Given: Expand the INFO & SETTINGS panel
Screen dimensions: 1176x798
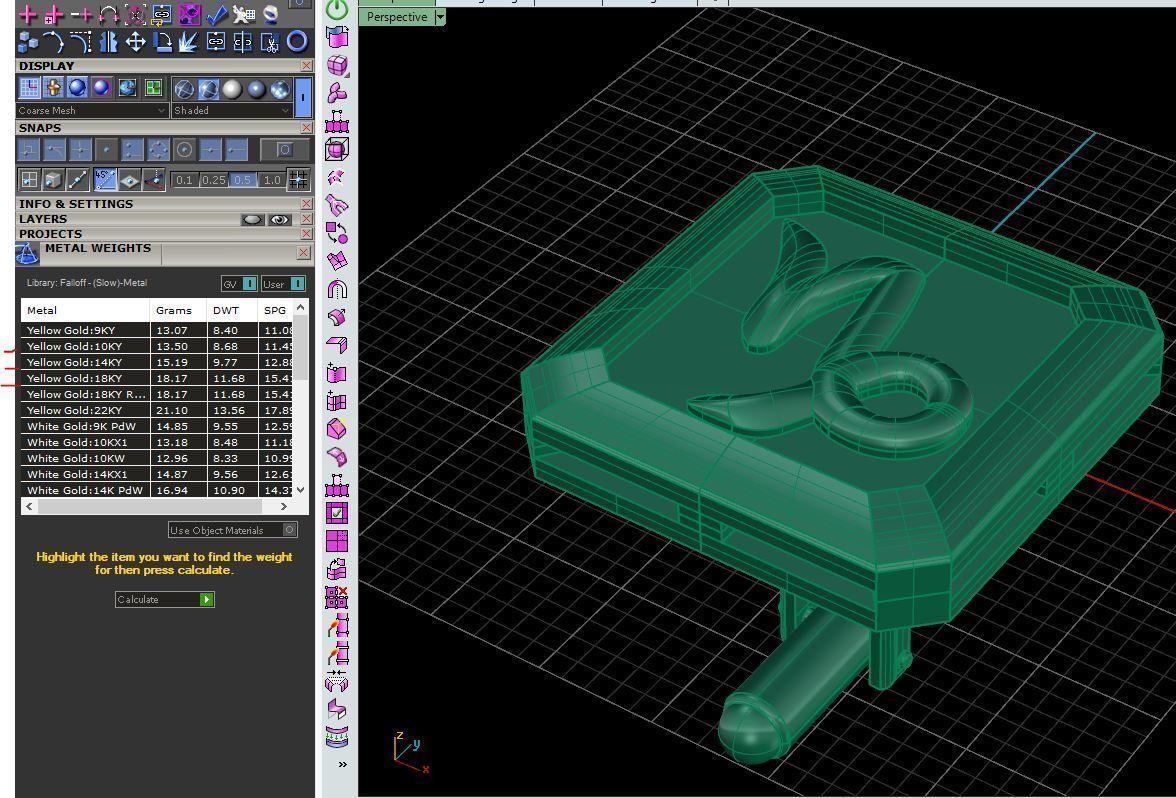Looking at the screenshot, I should (x=158, y=204).
